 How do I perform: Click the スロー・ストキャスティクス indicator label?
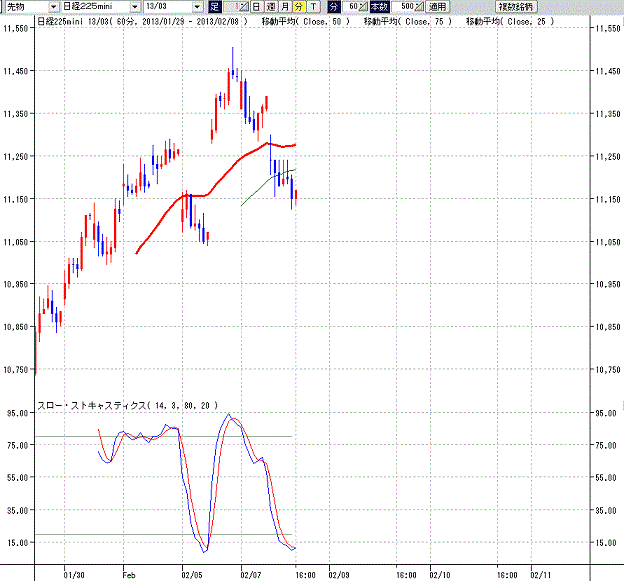(x=127, y=406)
